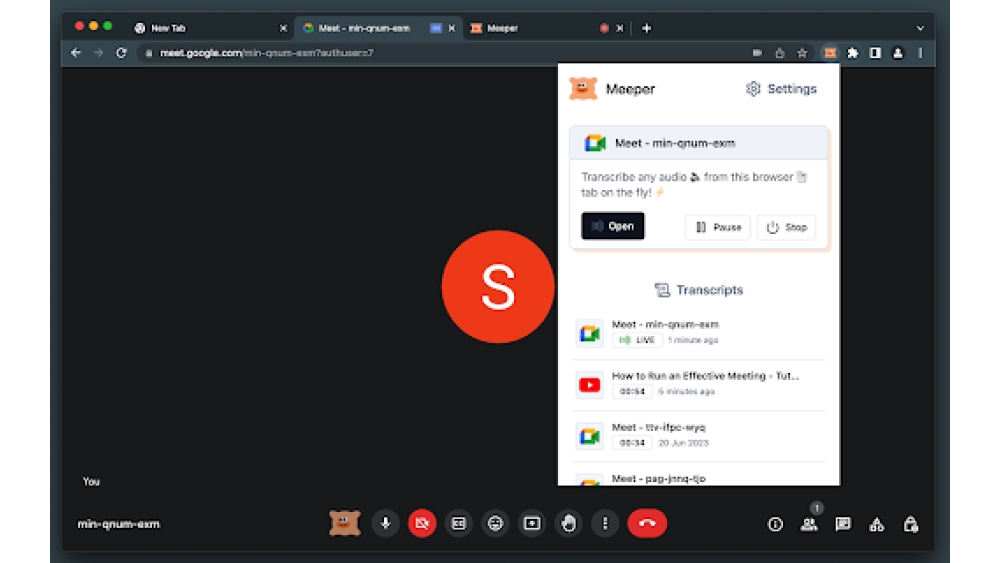
Task: Turn on the camera in Meet
Action: 422,523
